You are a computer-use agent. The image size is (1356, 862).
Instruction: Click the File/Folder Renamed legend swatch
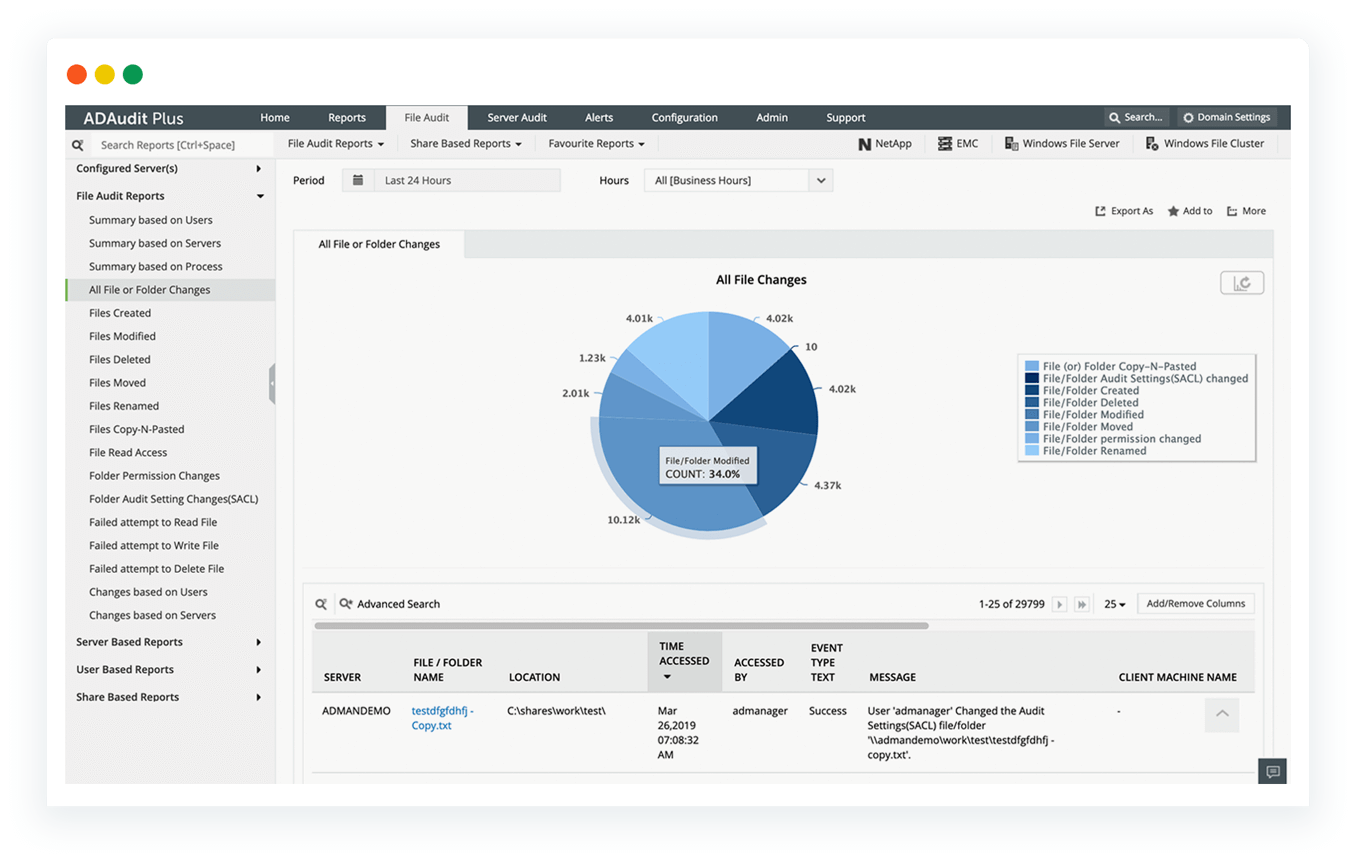point(1032,451)
